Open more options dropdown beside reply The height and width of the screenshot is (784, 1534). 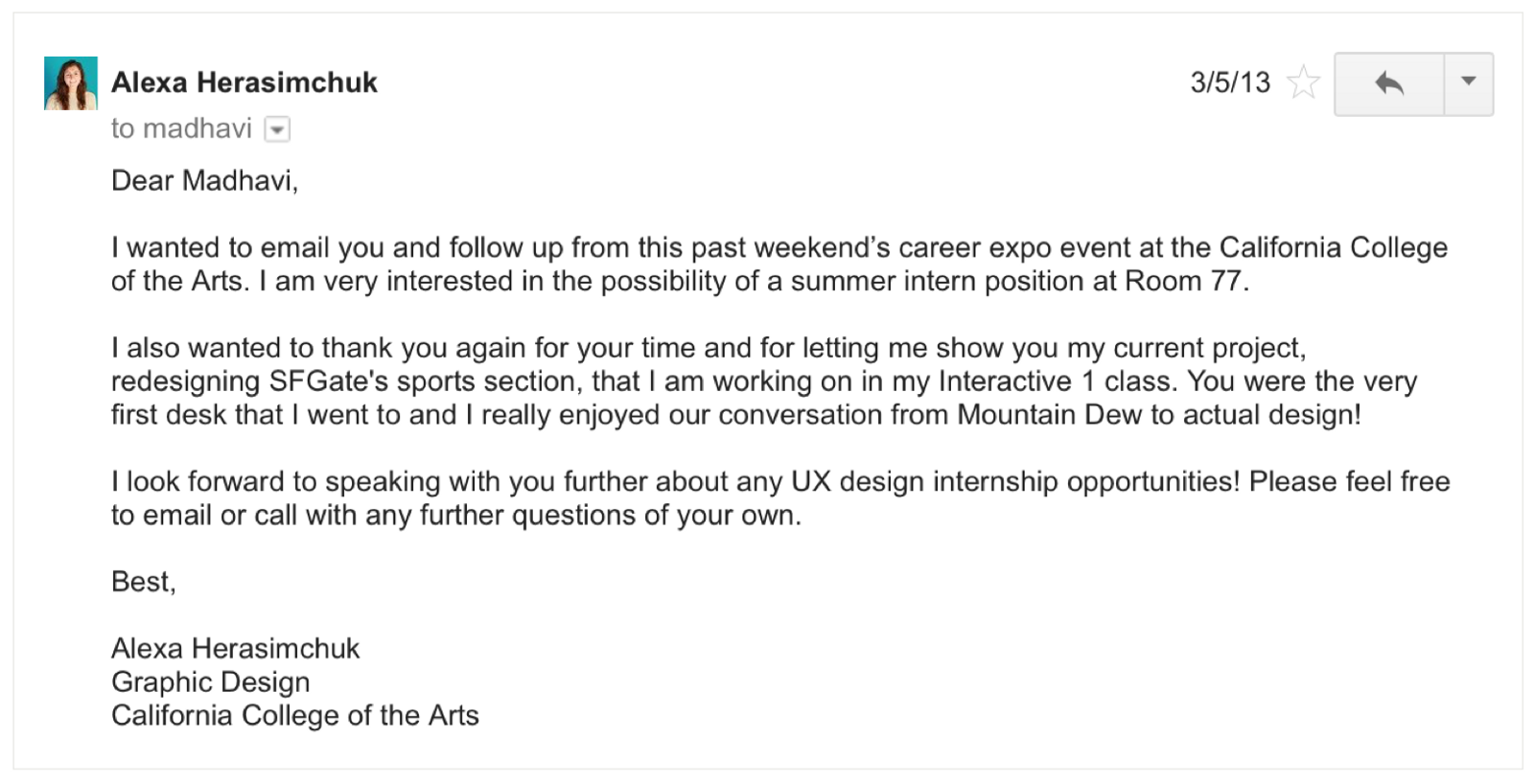point(1468,84)
